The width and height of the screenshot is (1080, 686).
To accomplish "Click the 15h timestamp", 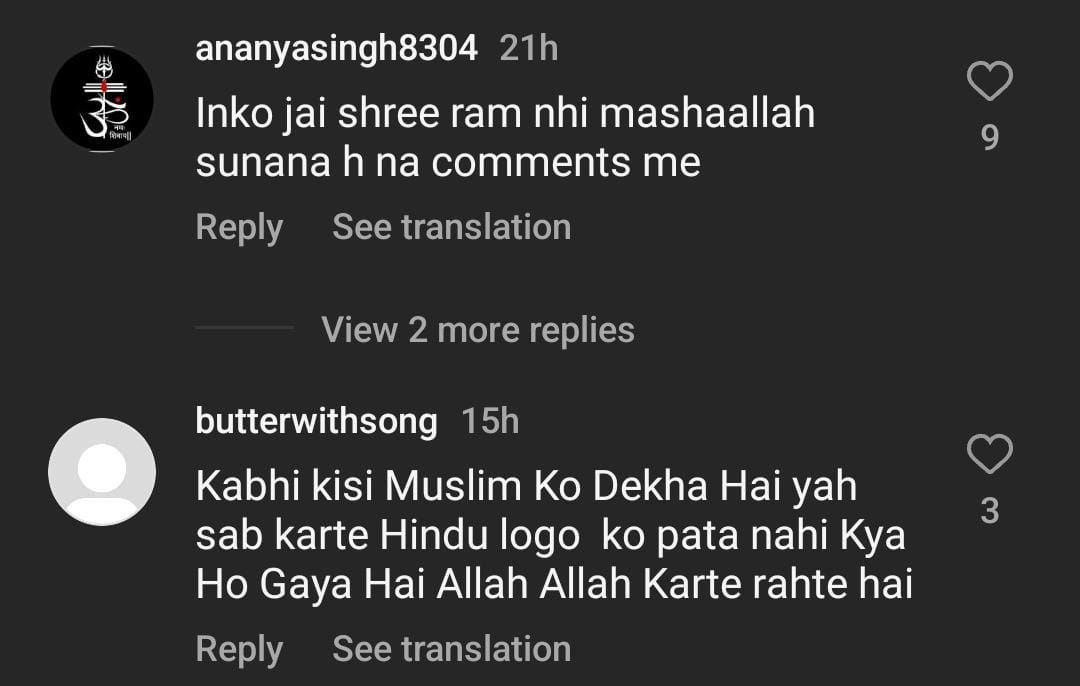I will coord(490,421).
